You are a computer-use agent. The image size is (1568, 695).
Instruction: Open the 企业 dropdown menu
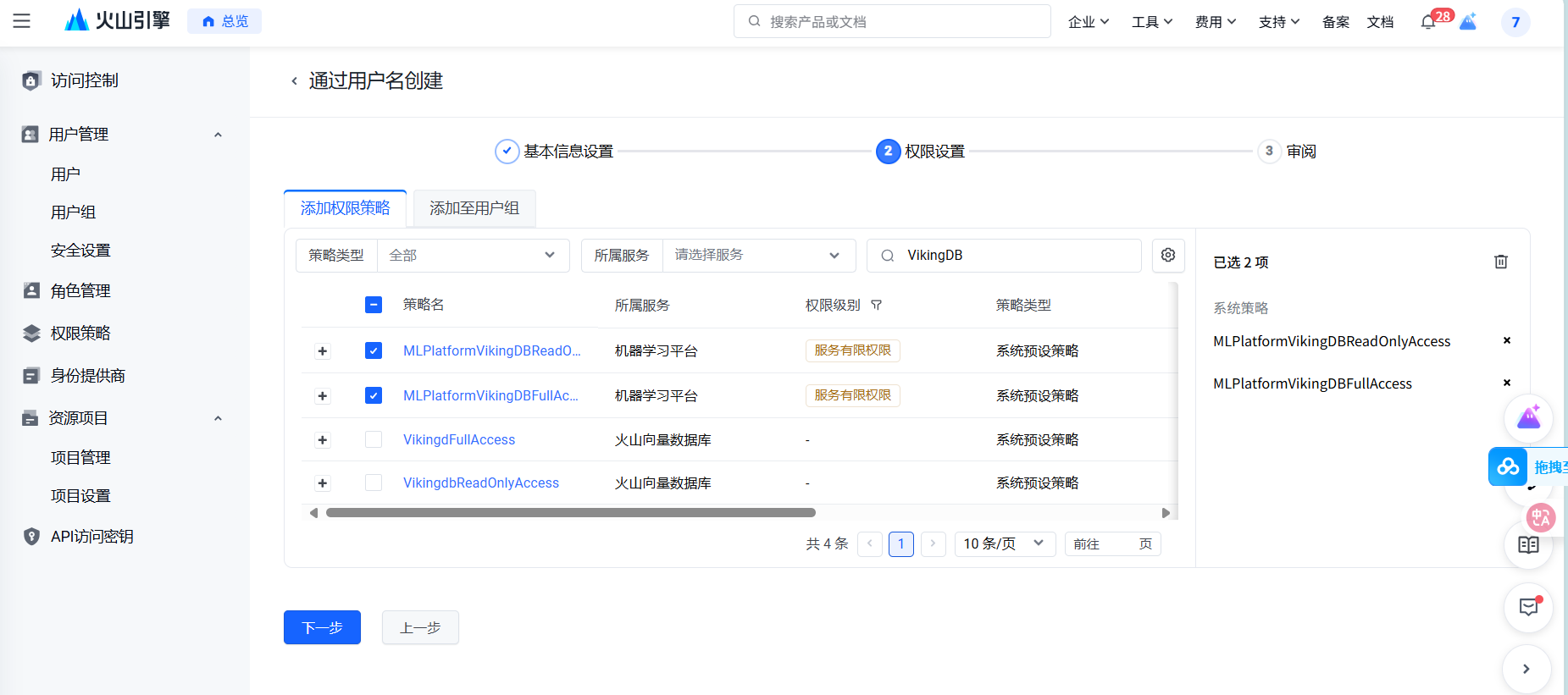[x=1089, y=22]
